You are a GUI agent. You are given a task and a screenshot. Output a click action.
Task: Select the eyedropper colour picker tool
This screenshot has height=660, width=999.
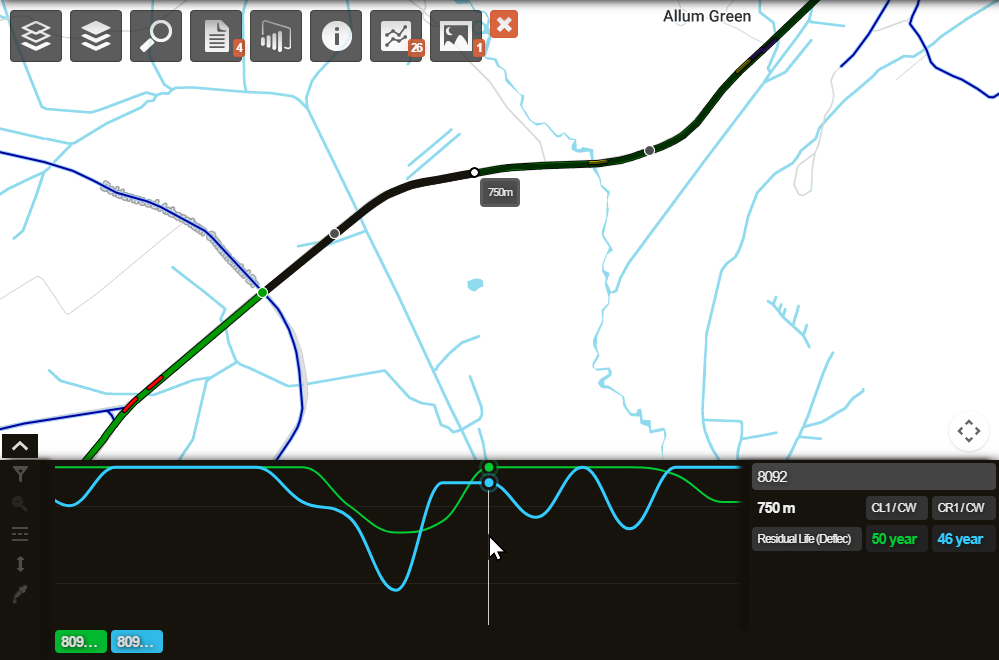click(x=20, y=594)
